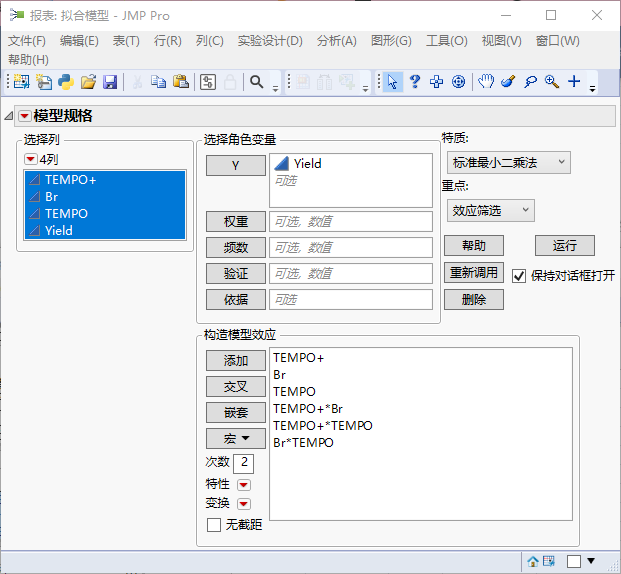Click the Save (floppy disk) toolbar icon
Viewport: 621px width, 574px height.
click(110, 82)
